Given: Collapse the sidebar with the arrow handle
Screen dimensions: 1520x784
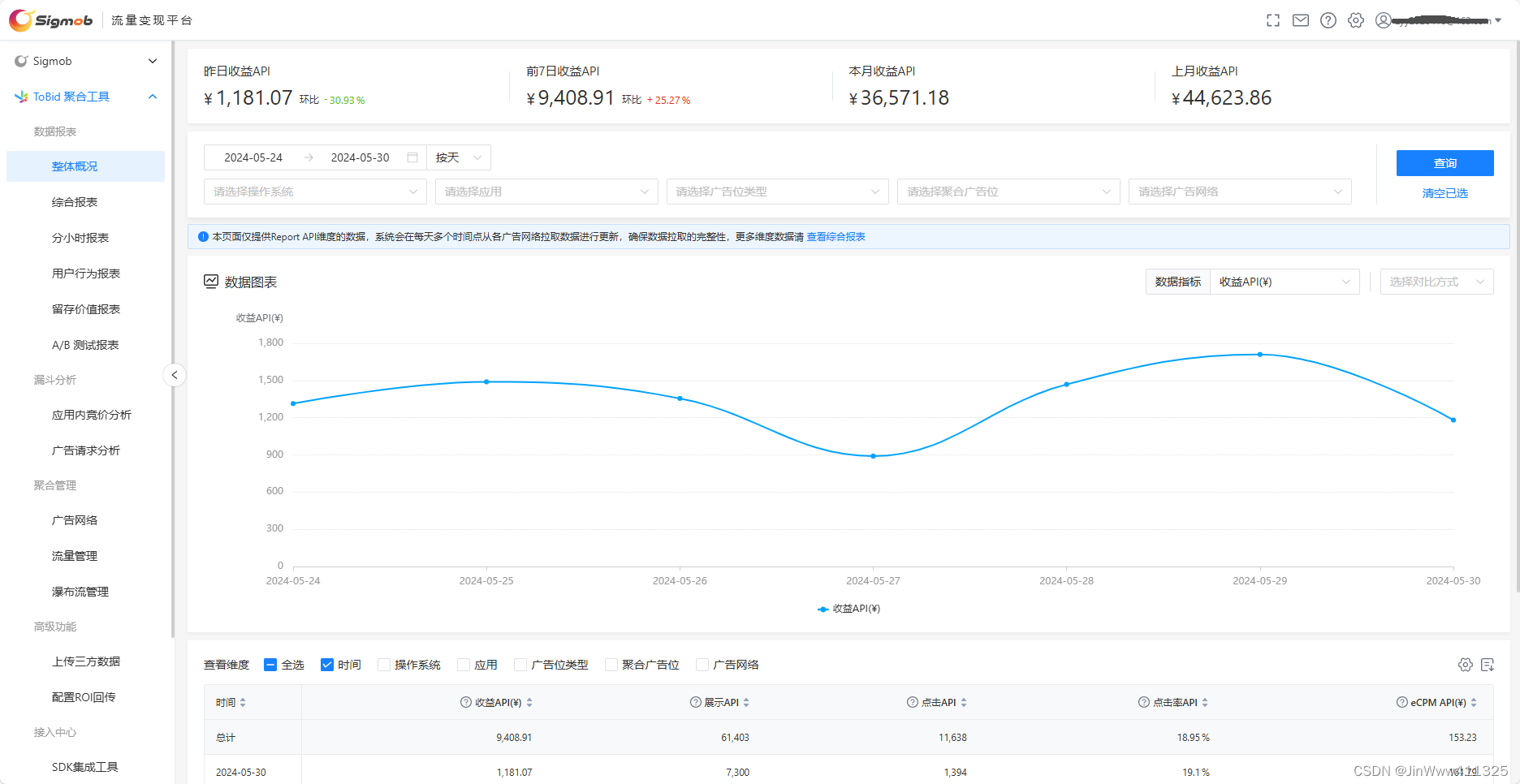Looking at the screenshot, I should 175,375.
